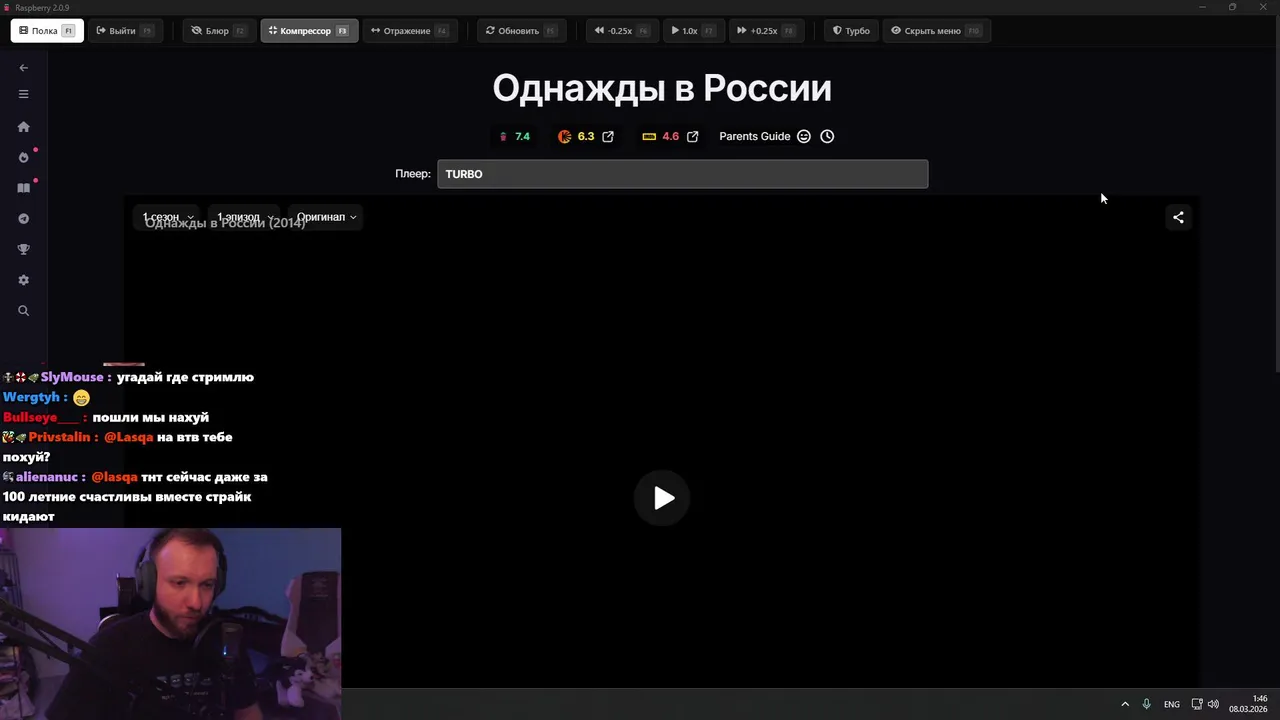Click alienanuc username in chat

[x=48, y=477]
